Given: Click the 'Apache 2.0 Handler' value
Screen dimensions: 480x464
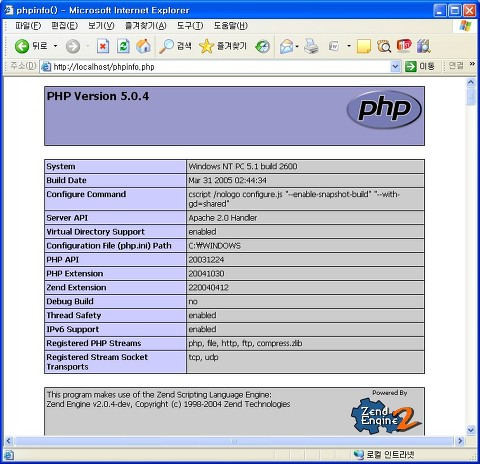Looking at the screenshot, I should 223,218.
